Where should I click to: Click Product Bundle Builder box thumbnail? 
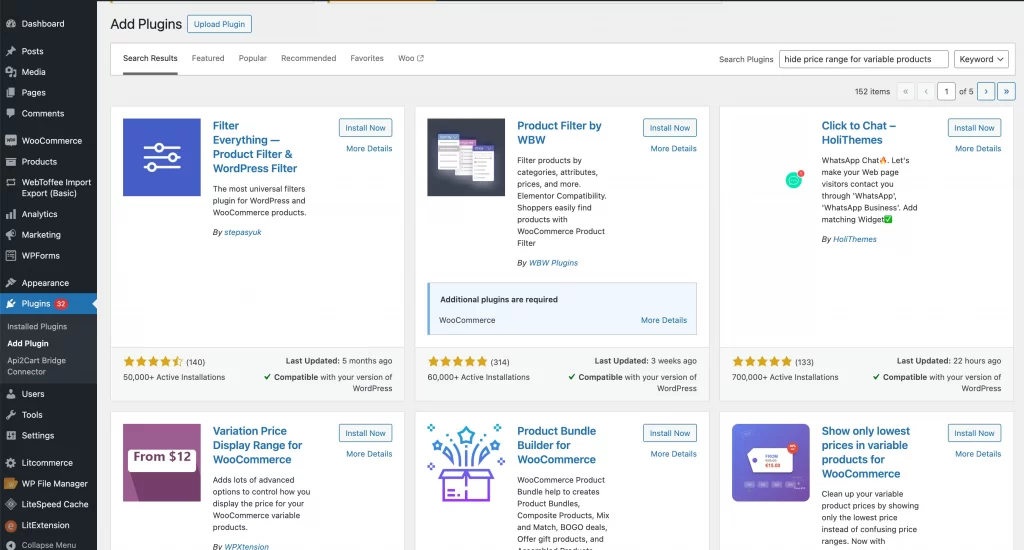tap(466, 462)
